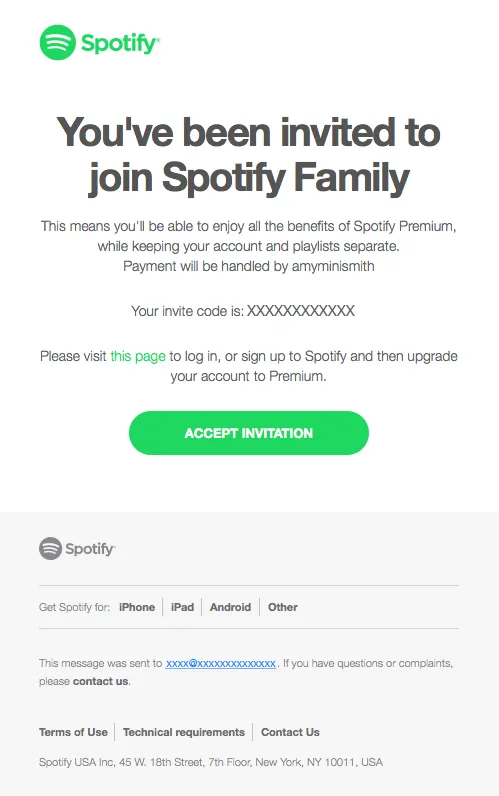Screen dimensions: 499x796
Task: Click the invite code XXXXXXXXXXXX text
Action: tap(301, 311)
